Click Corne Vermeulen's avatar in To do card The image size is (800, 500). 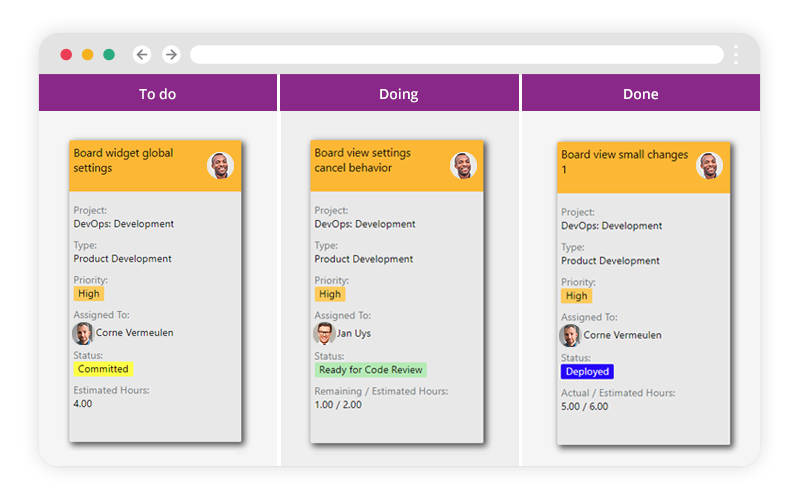tap(83, 333)
